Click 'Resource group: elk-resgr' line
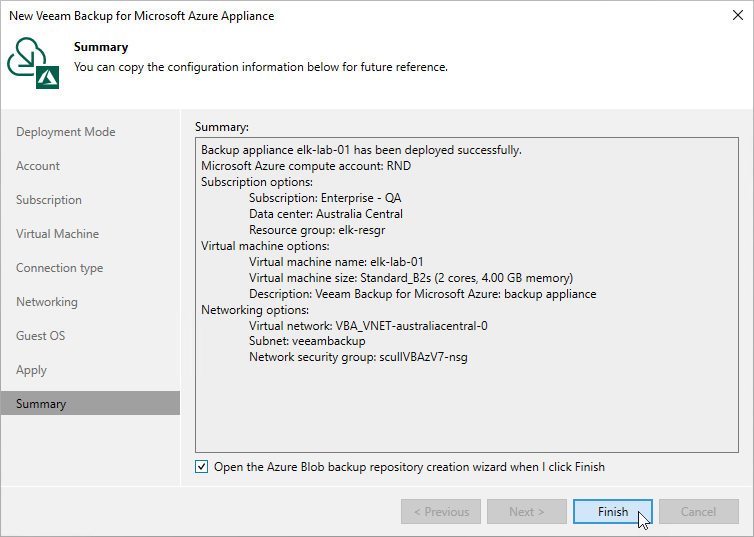Screen dimensions: 754x537 (317, 230)
